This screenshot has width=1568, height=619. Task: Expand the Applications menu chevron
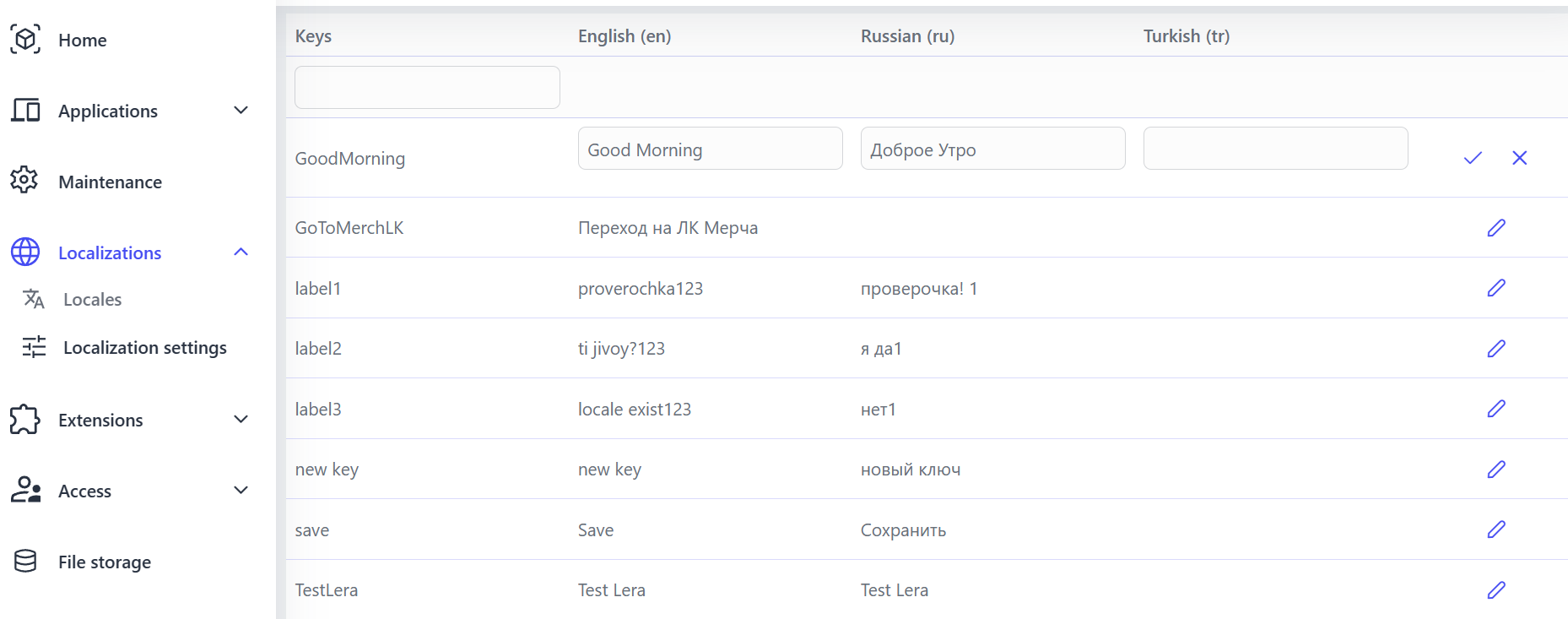(x=241, y=111)
